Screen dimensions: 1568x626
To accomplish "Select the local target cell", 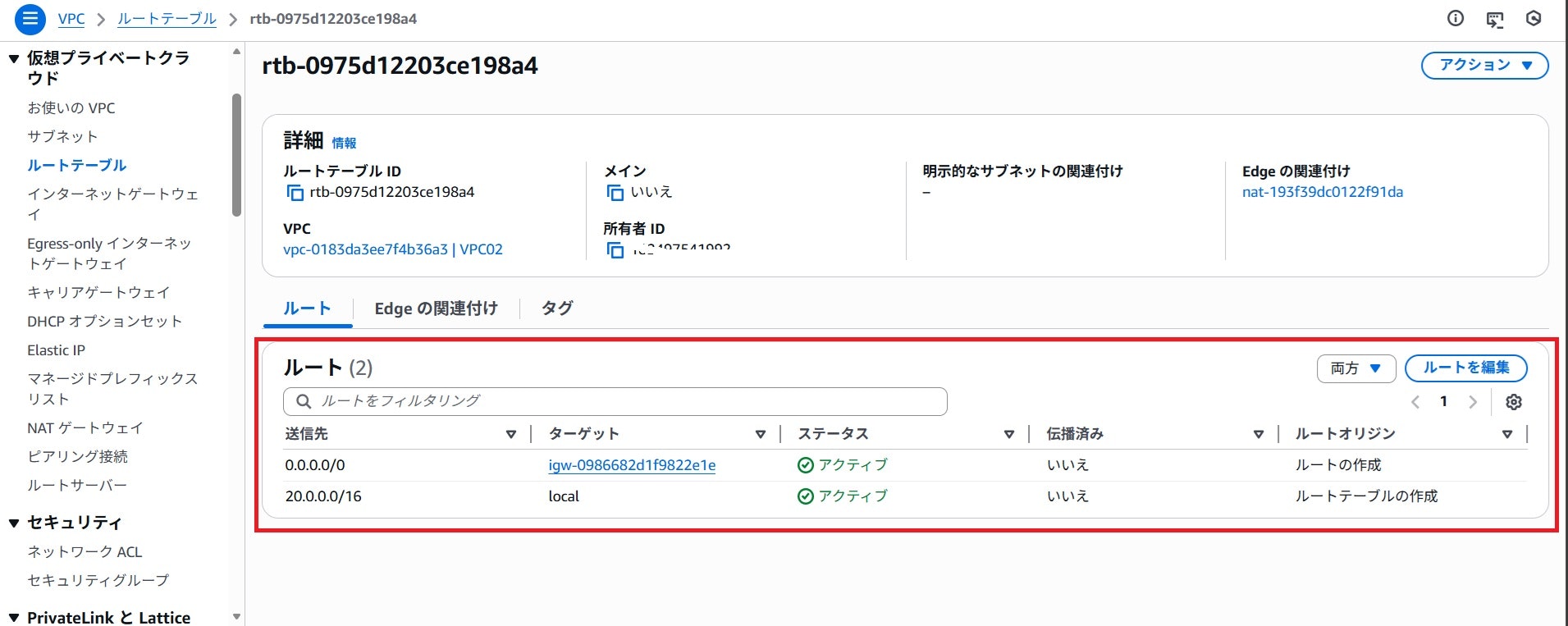I will [564, 496].
